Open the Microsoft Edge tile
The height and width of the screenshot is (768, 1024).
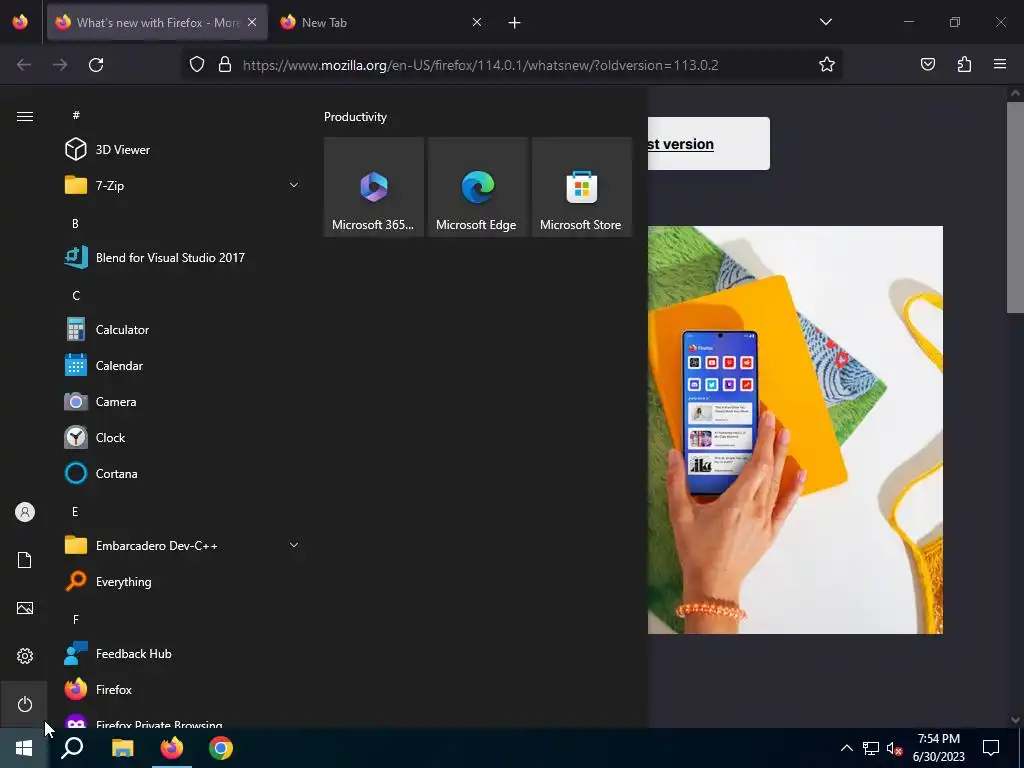click(477, 187)
